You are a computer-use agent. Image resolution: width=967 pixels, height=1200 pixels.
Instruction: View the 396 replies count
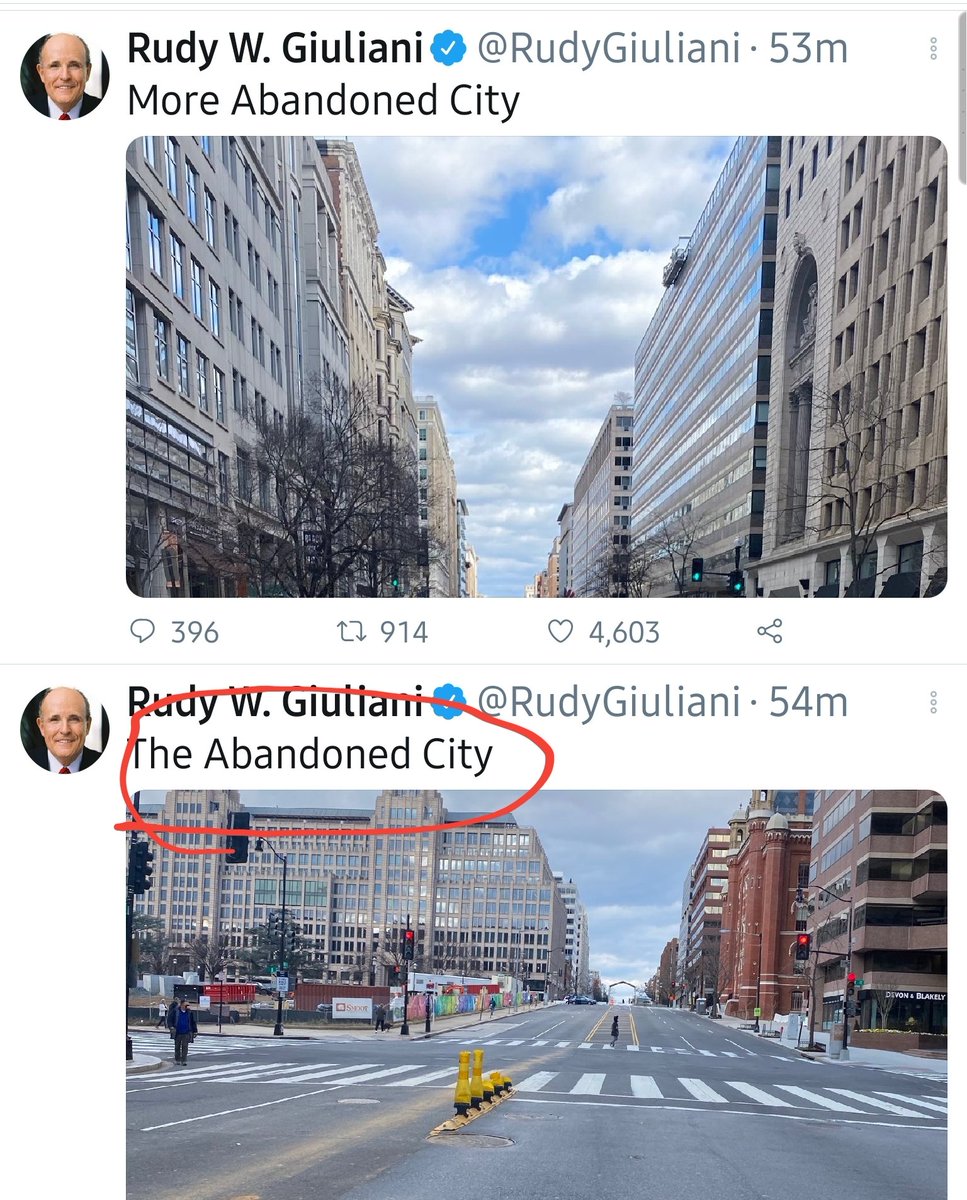click(195, 632)
